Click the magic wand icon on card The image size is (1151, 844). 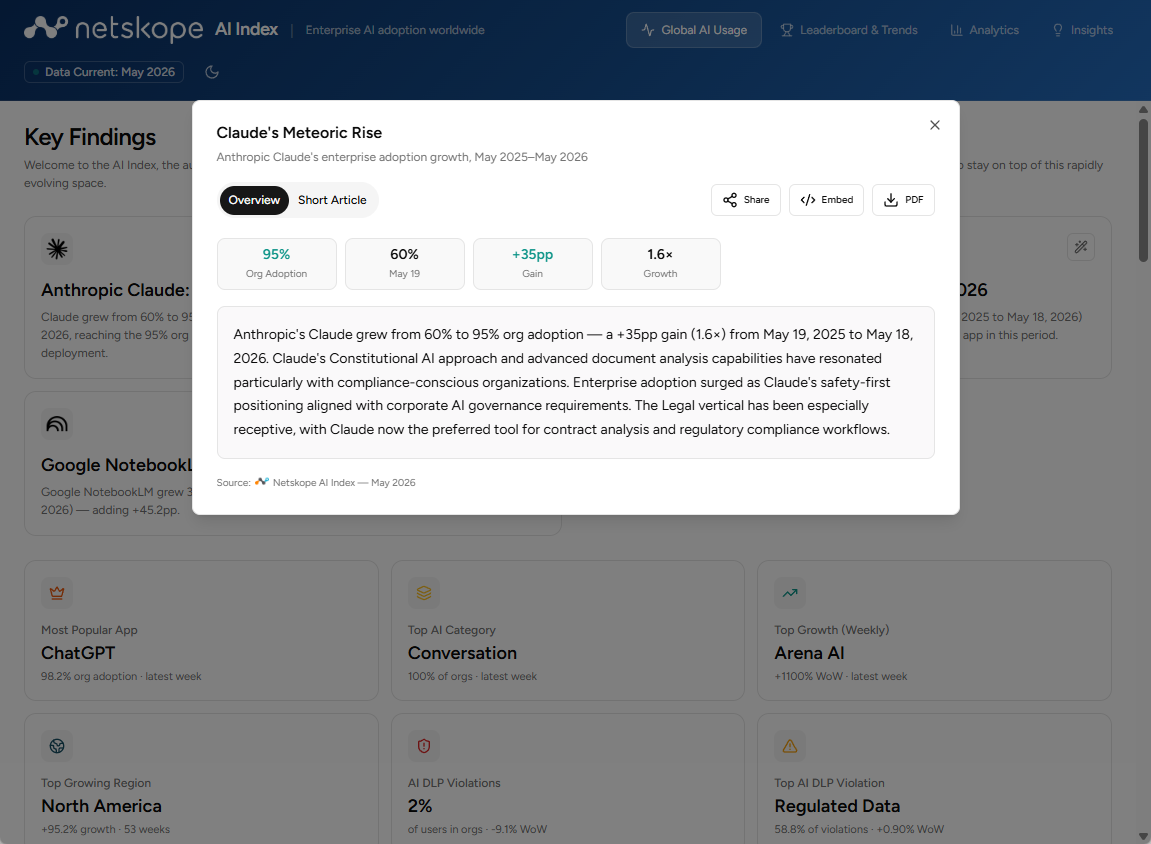(1081, 247)
